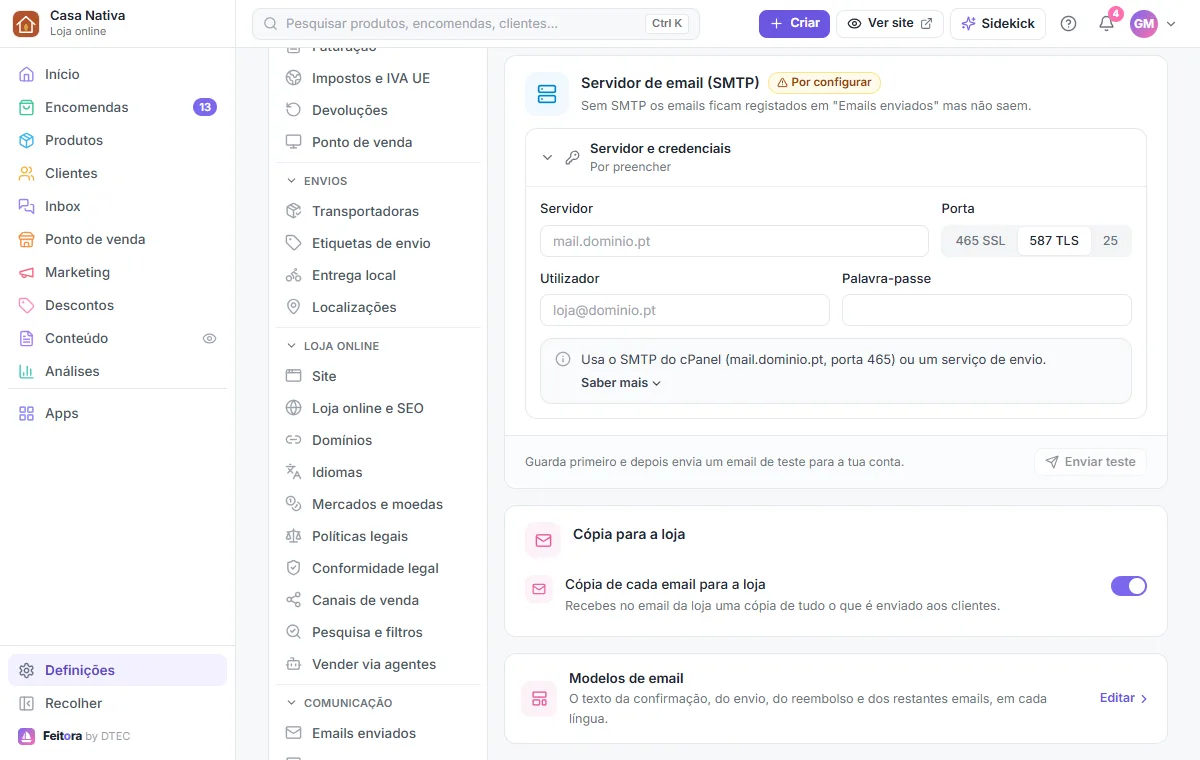Viewport: 1200px width, 760px height.
Task: Open the Inbox section
Action: click(117, 206)
